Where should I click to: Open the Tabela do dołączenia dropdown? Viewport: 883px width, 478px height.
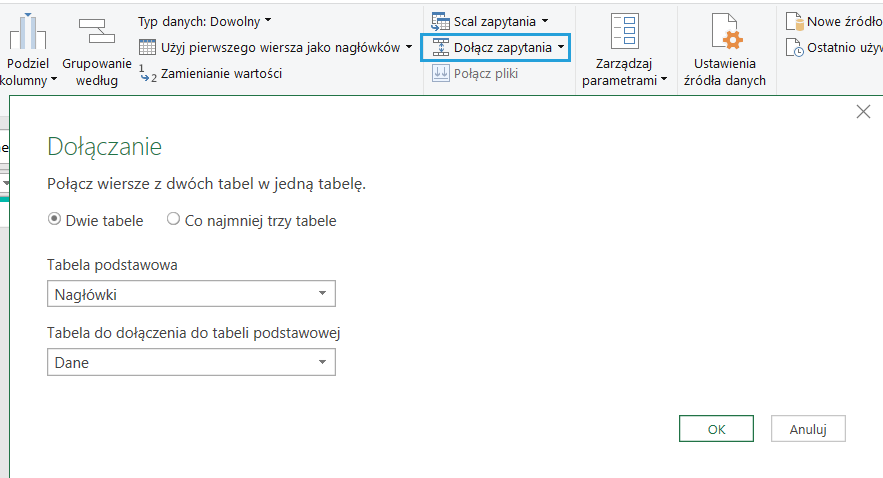[322, 363]
